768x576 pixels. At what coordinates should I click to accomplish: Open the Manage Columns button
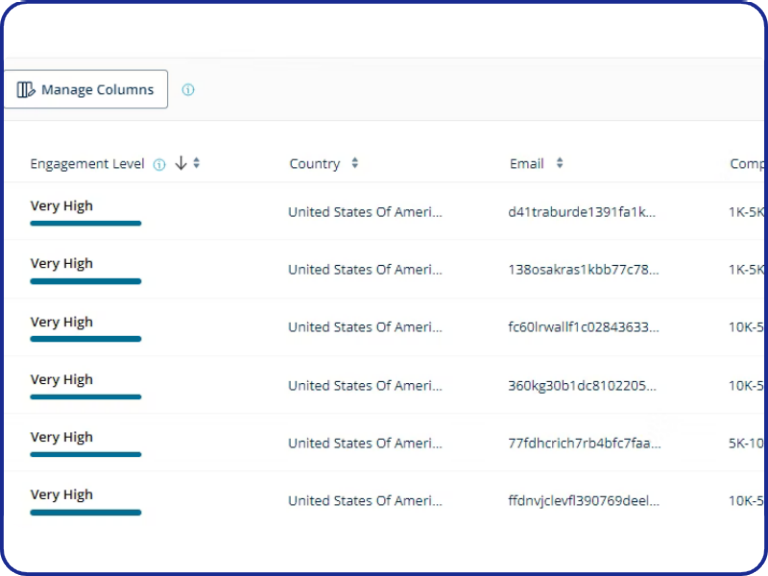pyautogui.click(x=86, y=89)
